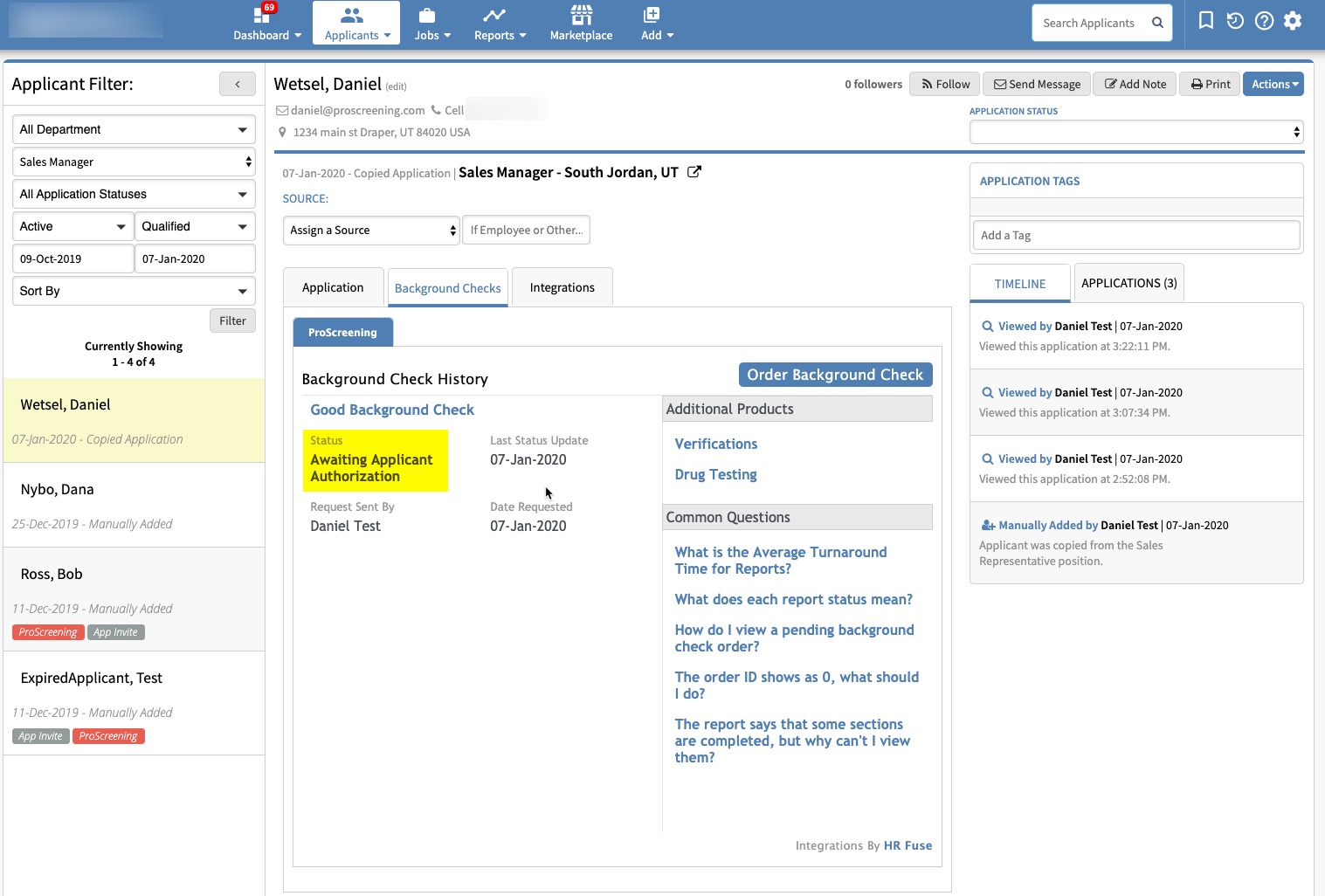This screenshot has height=896, width=1325.
Task: Open the settings gear icon
Action: click(x=1293, y=21)
